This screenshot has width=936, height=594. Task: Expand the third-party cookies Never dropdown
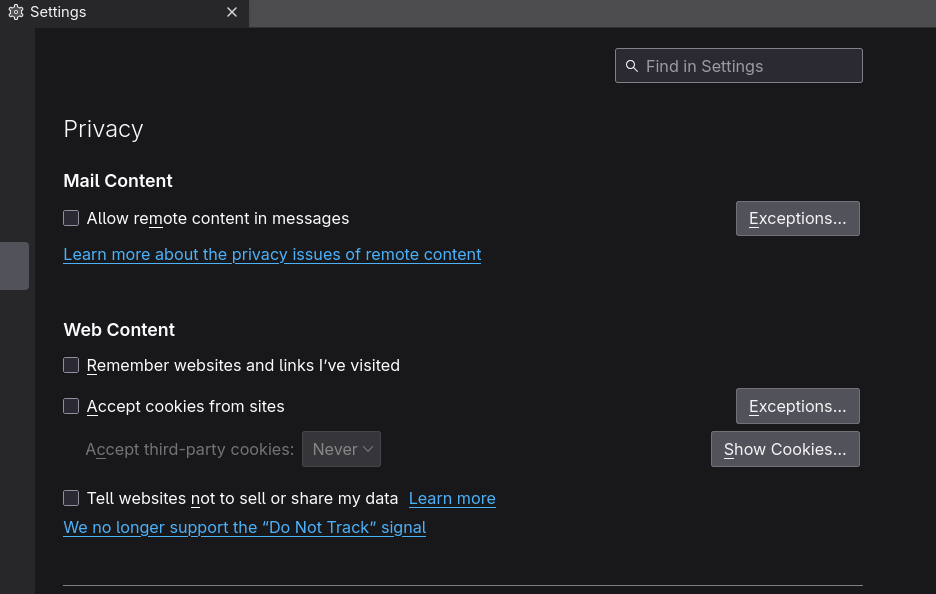pos(341,449)
